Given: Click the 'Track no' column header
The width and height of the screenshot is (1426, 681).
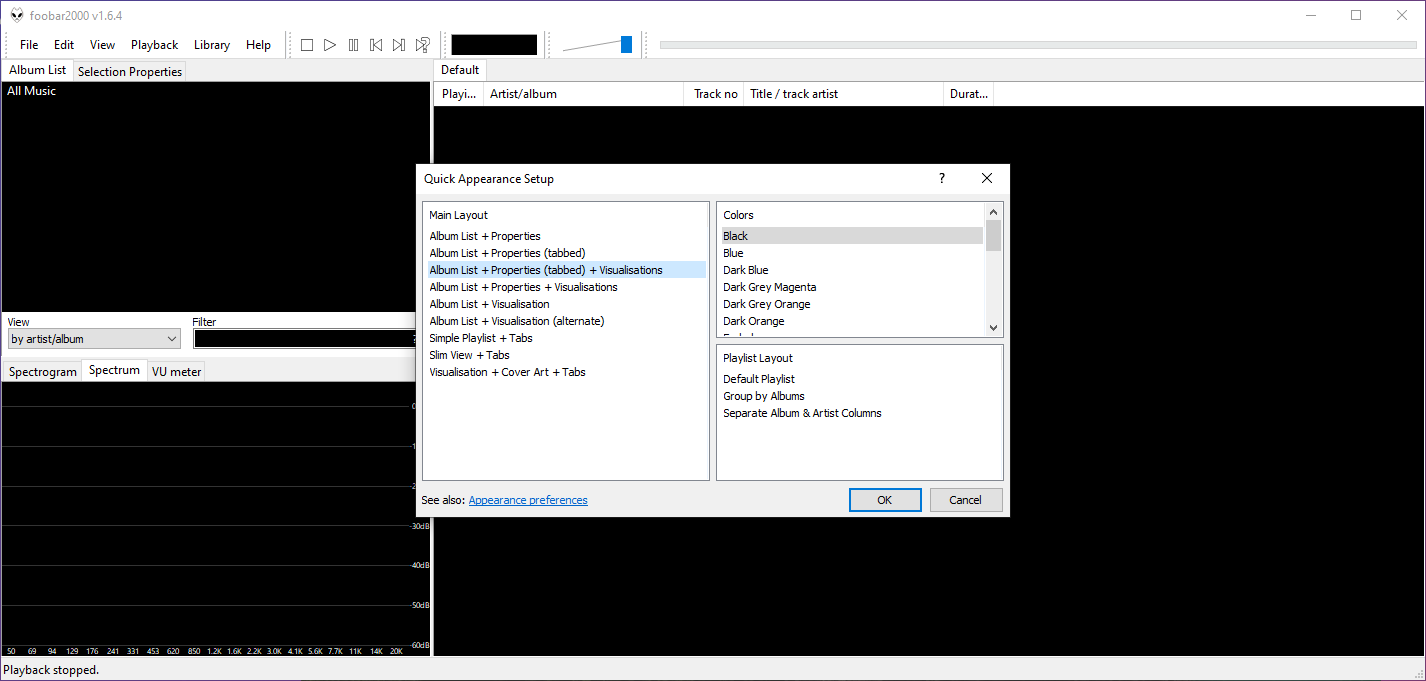Looking at the screenshot, I should pyautogui.click(x=714, y=94).
